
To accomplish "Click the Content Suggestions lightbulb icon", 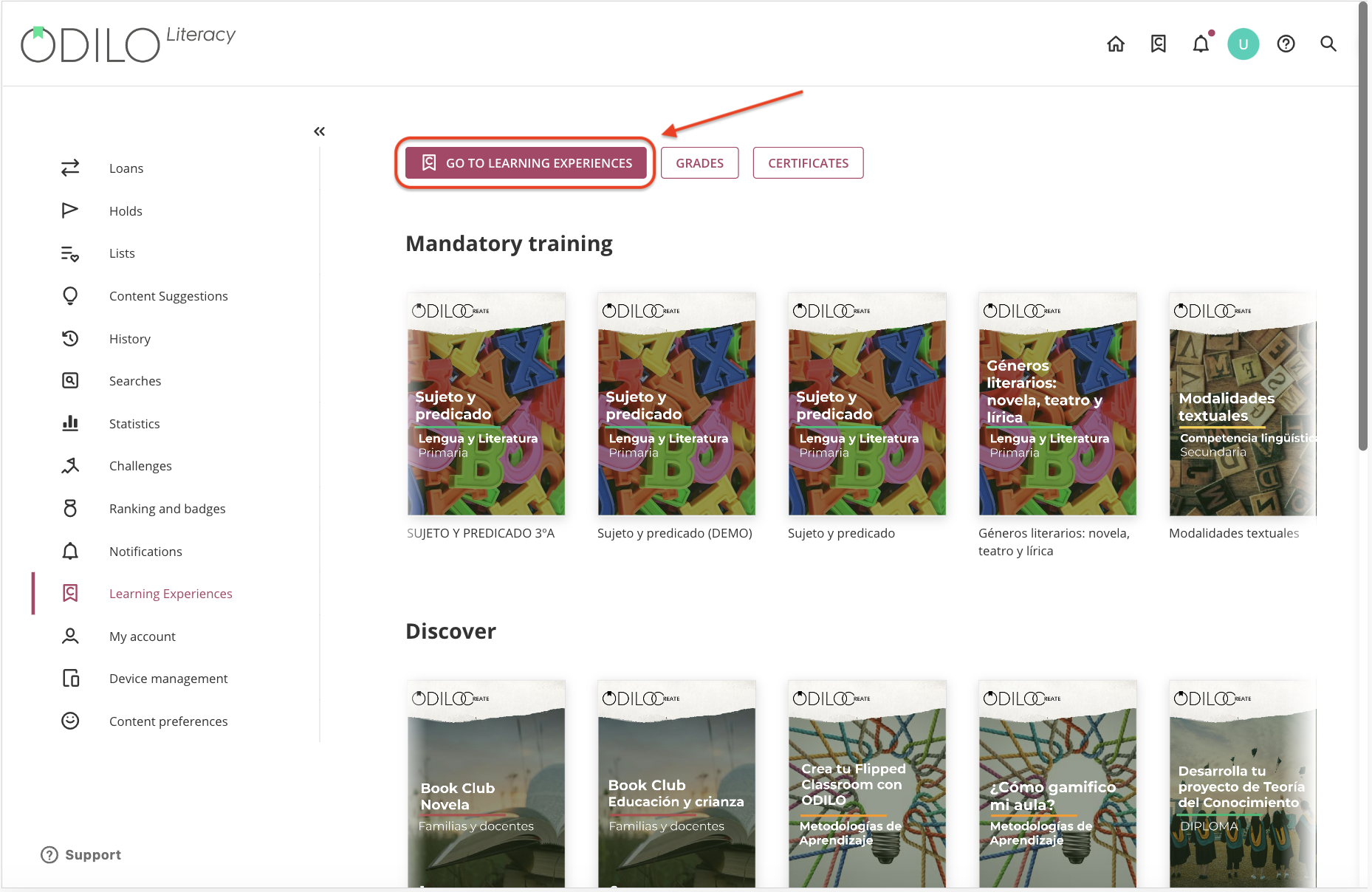I will click(x=70, y=296).
